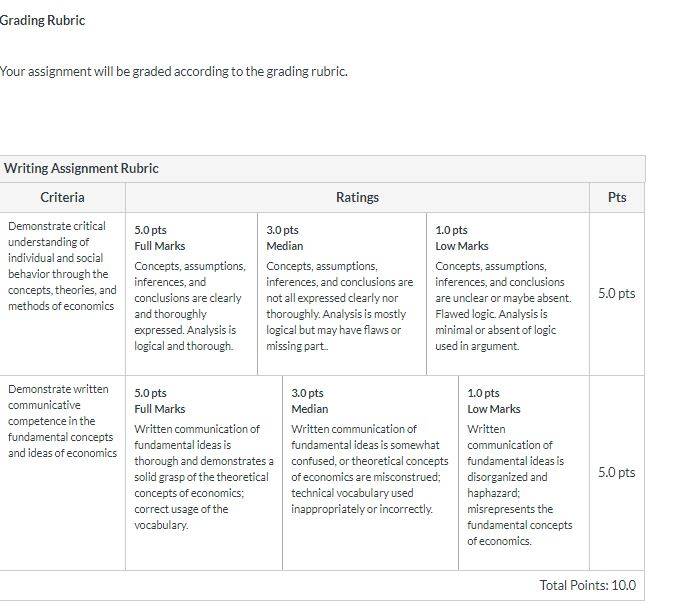Click the Total Points: 10.0 text
673x608 pixels.
[588, 585]
